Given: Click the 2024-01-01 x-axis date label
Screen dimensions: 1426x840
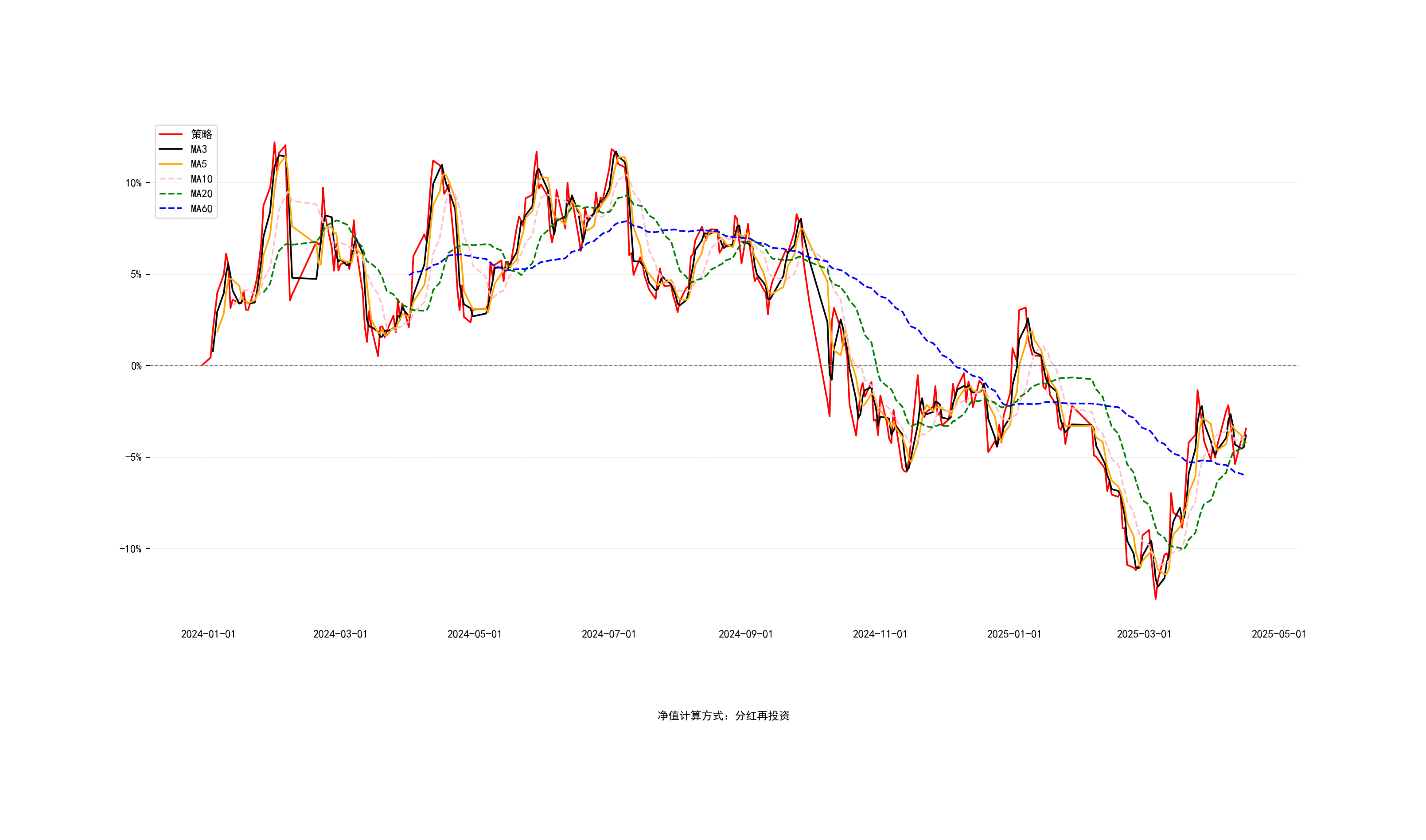Looking at the screenshot, I should coord(208,634).
